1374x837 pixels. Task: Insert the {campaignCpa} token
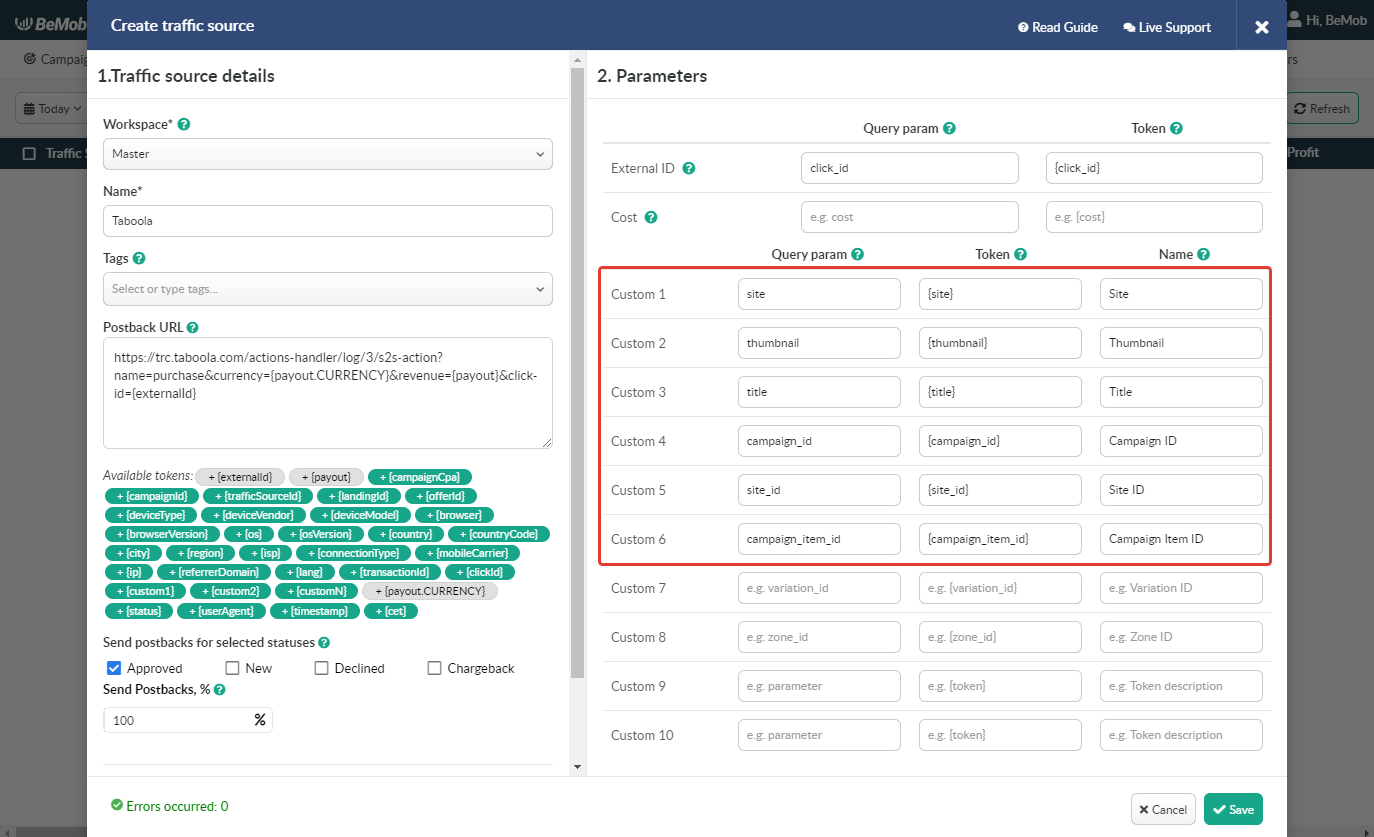pos(420,477)
